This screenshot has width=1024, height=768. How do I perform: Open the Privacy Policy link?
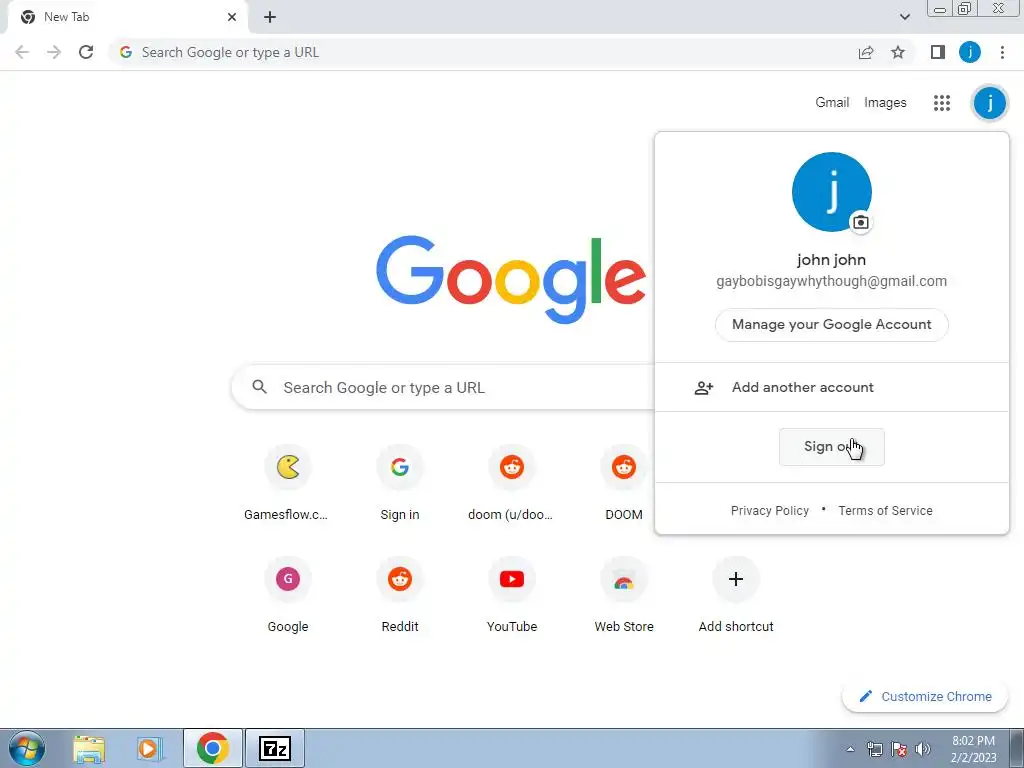pos(769,511)
